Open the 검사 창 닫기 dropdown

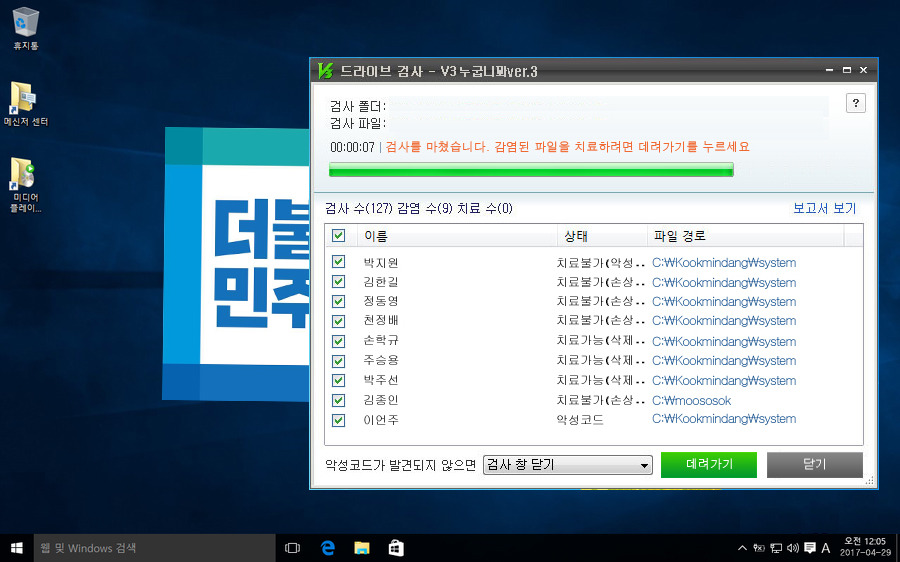click(x=568, y=464)
